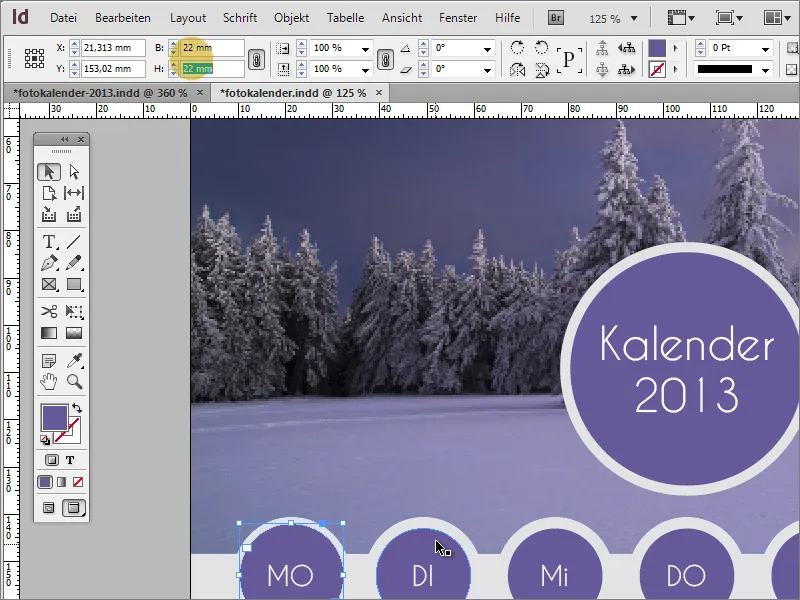Click the stroke swatch in control bar
Image resolution: width=800 pixels, height=600 pixels.
point(657,69)
